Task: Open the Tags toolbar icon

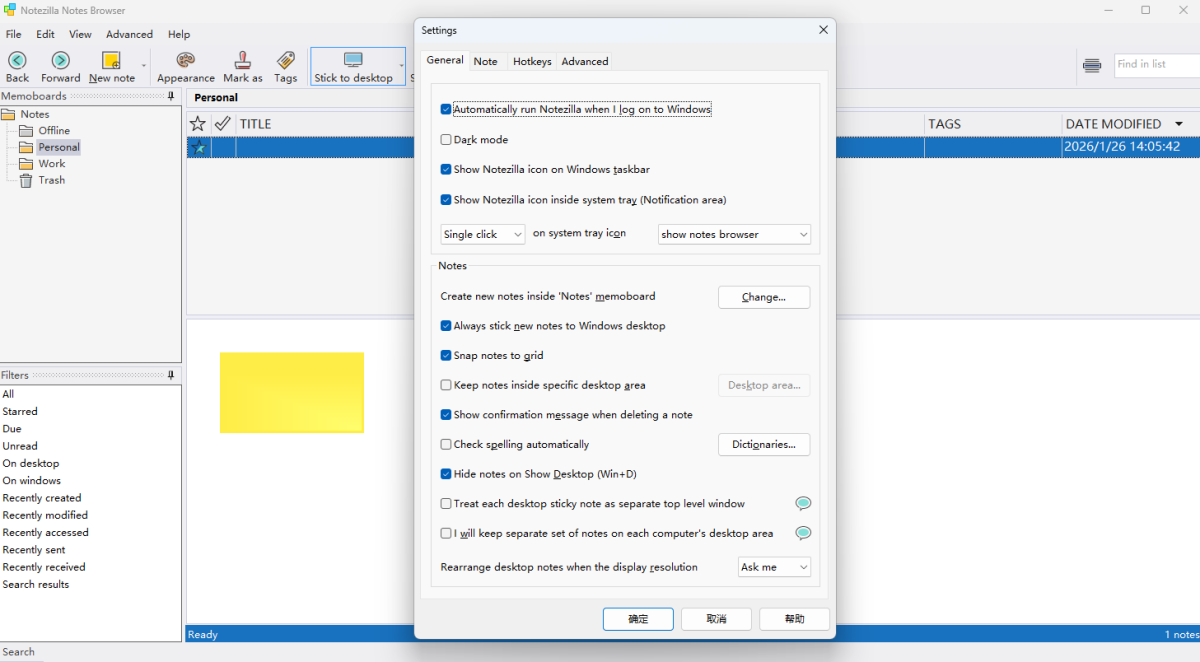Action: [x=286, y=61]
